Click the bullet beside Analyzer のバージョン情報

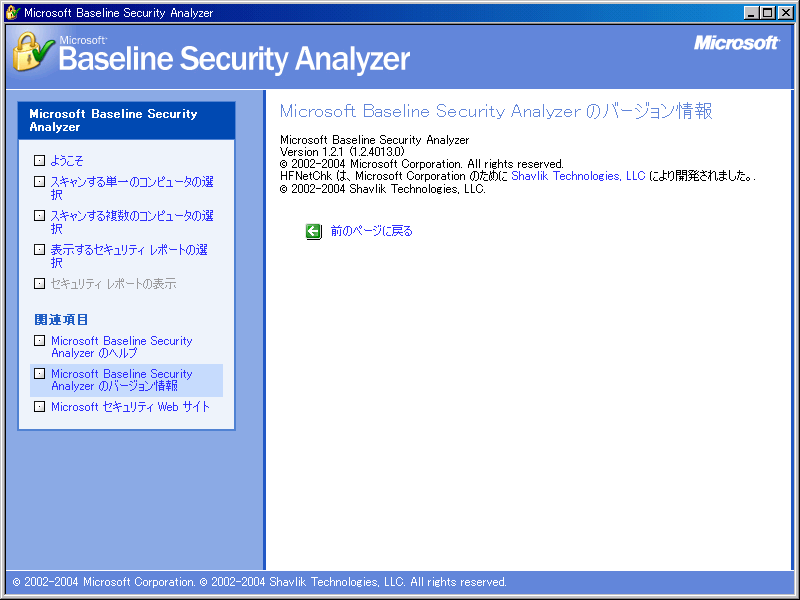click(x=39, y=373)
